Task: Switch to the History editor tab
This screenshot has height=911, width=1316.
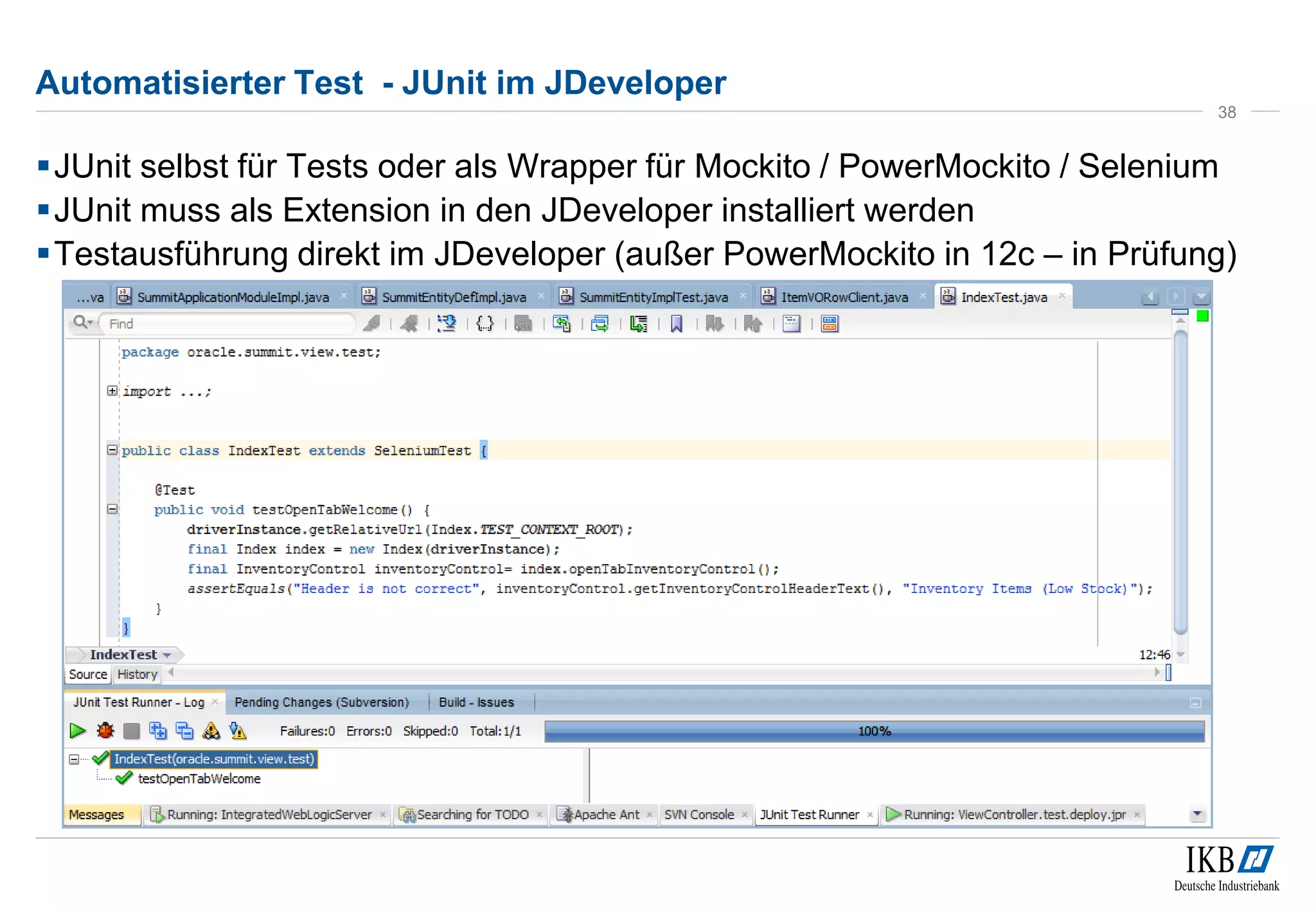Action: [137, 675]
